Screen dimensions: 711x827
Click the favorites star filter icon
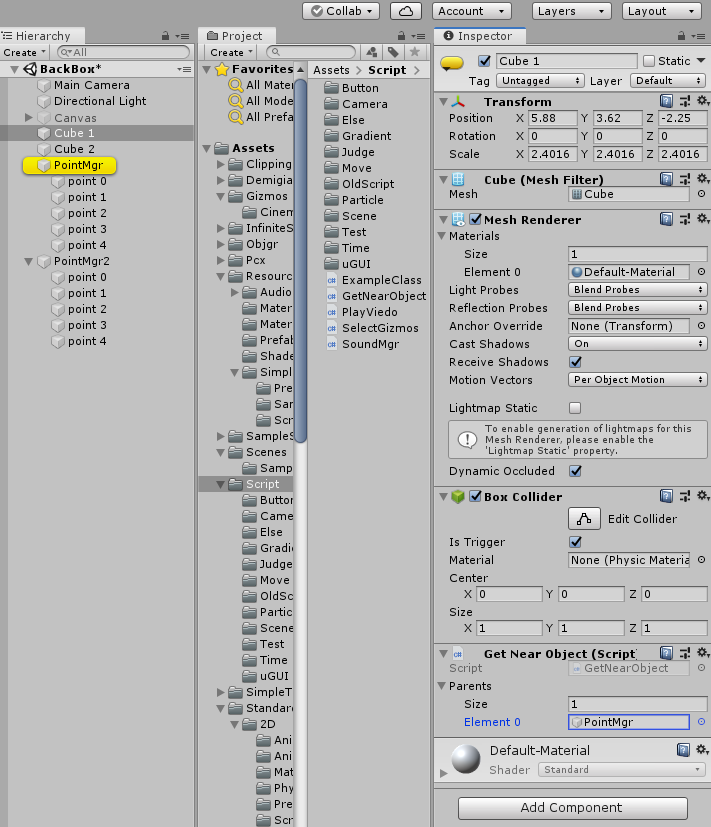tap(415, 52)
